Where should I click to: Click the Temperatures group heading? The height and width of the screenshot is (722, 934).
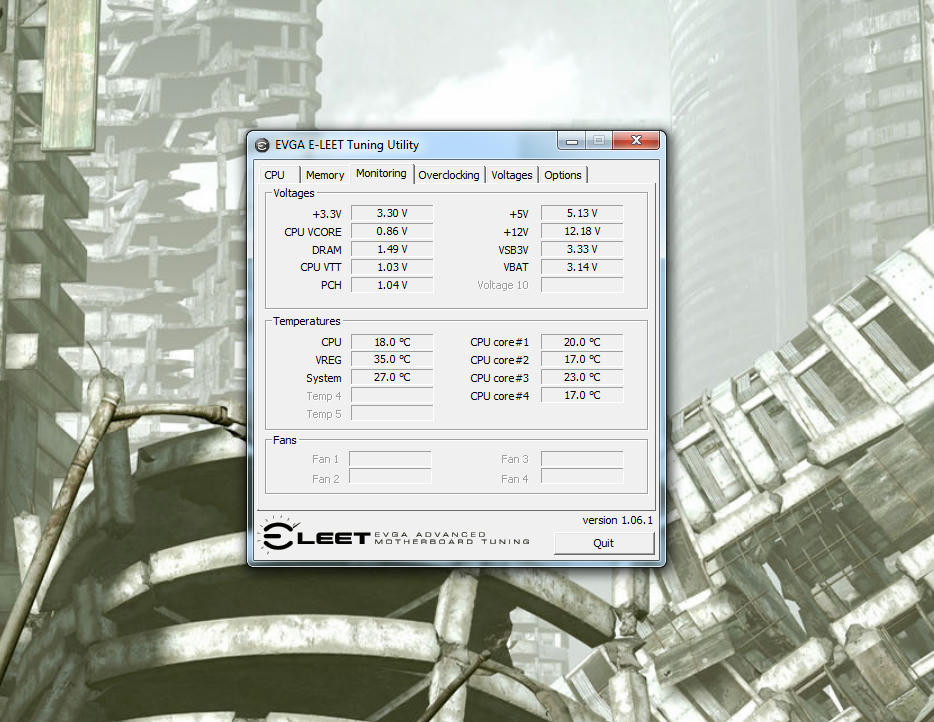click(307, 321)
